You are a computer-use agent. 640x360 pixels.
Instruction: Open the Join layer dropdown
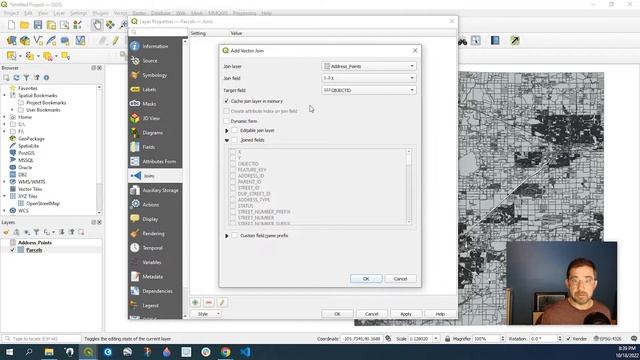pyautogui.click(x=369, y=66)
